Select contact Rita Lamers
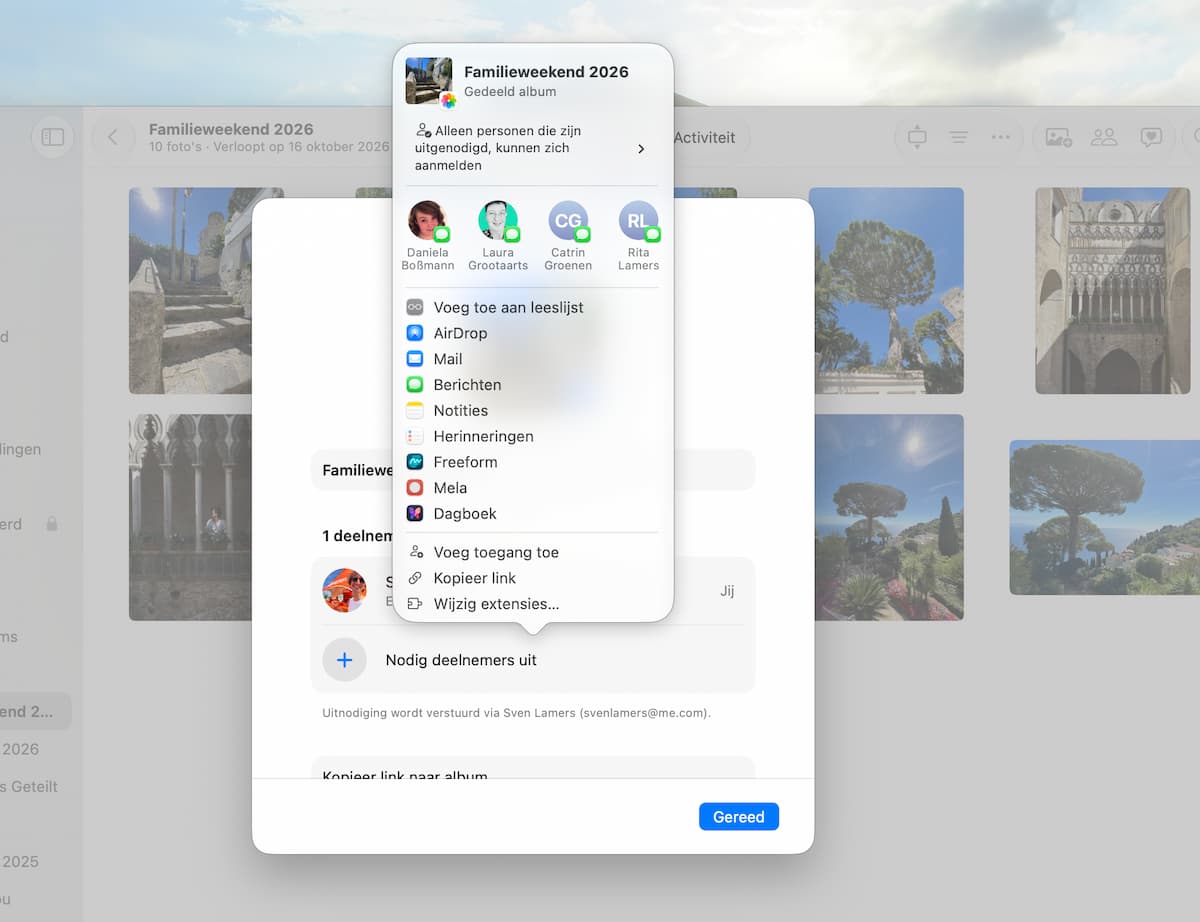Screen dimensions: 1200x922 [x=638, y=236]
